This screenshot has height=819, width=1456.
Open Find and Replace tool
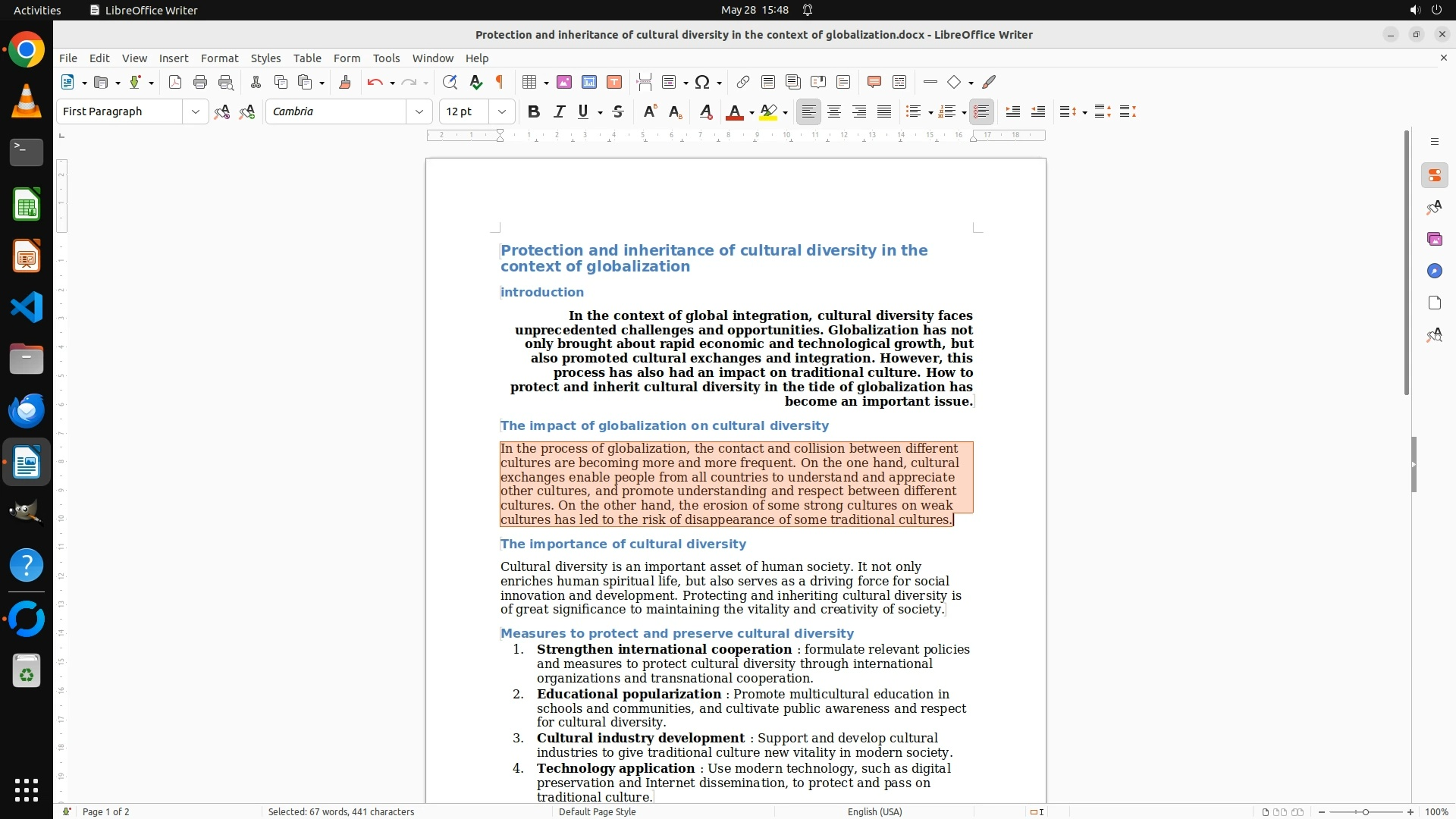[450, 82]
